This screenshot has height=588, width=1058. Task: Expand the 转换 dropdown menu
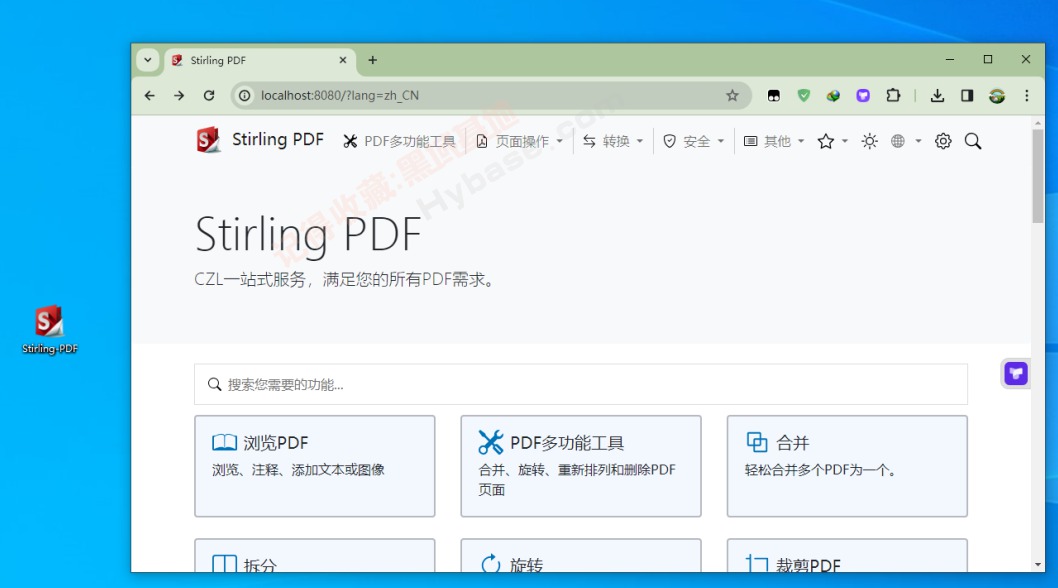pos(613,141)
